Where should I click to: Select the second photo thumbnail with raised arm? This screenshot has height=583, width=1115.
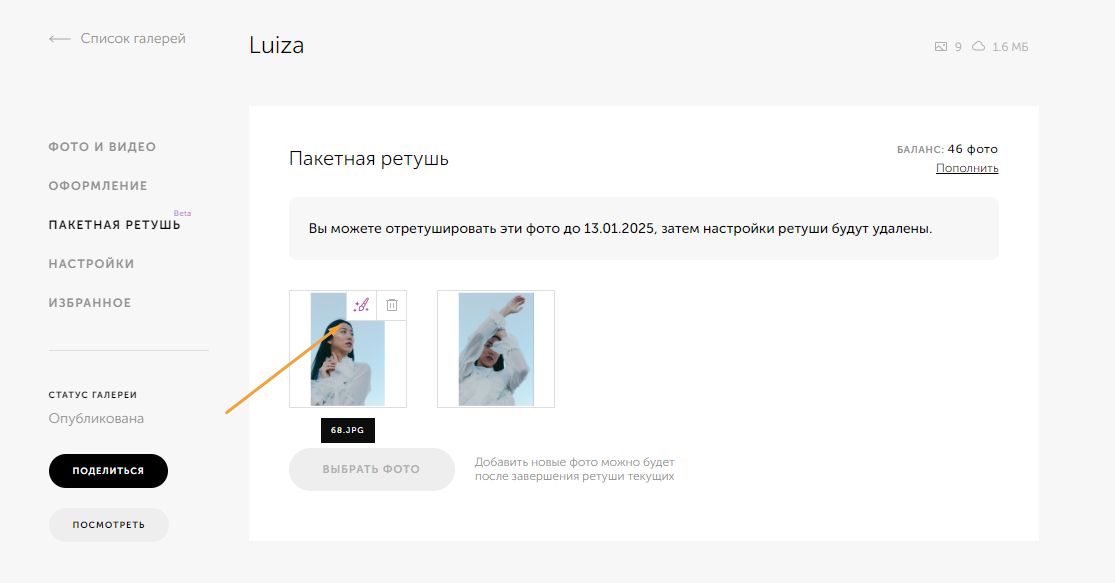point(496,349)
